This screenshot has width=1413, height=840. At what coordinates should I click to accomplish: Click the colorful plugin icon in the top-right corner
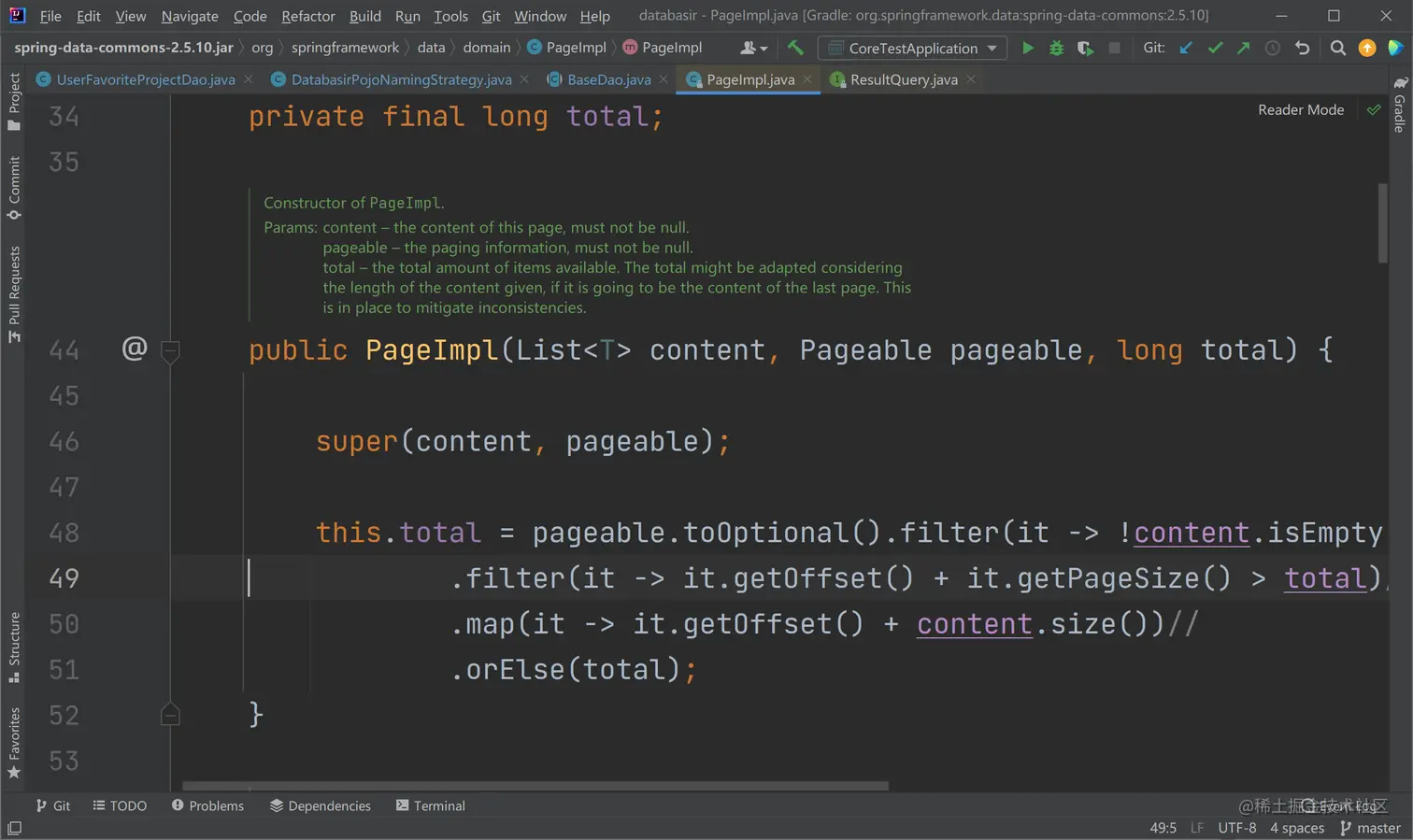point(1395,48)
